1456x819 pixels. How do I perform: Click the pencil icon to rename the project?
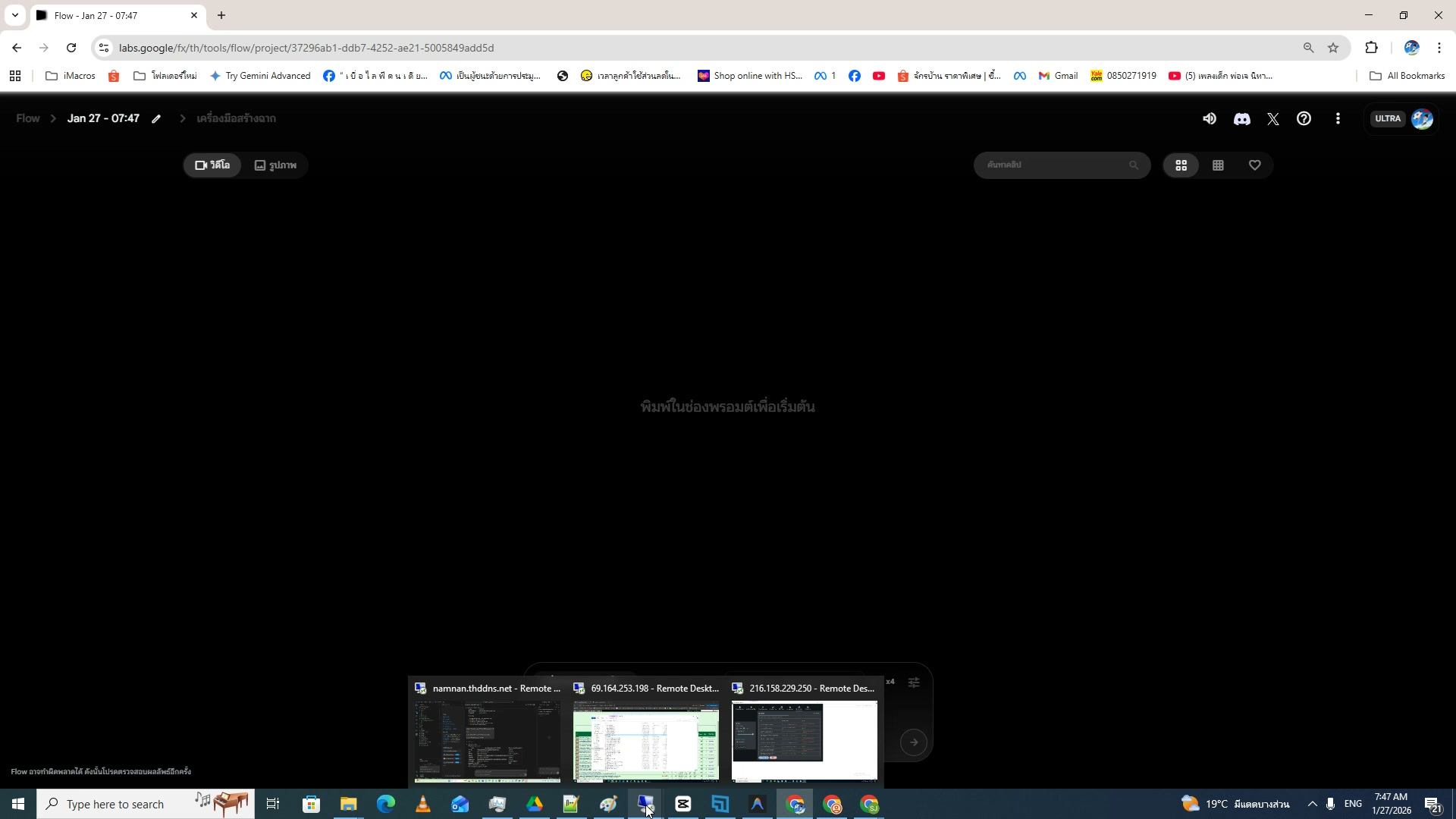pos(156,119)
